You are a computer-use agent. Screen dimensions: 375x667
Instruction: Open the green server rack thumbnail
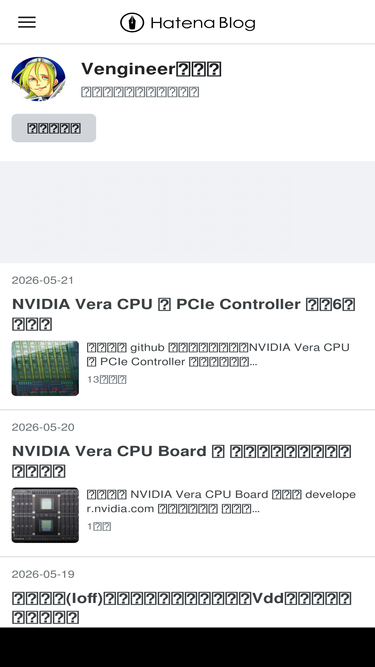point(45,368)
